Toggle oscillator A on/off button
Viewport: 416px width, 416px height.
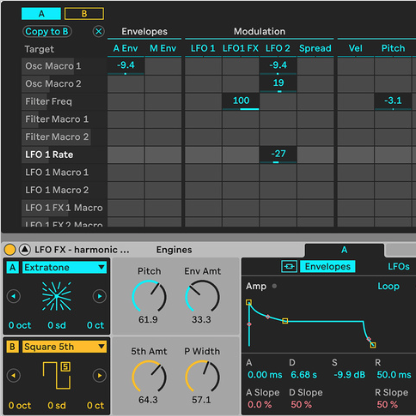(12, 267)
